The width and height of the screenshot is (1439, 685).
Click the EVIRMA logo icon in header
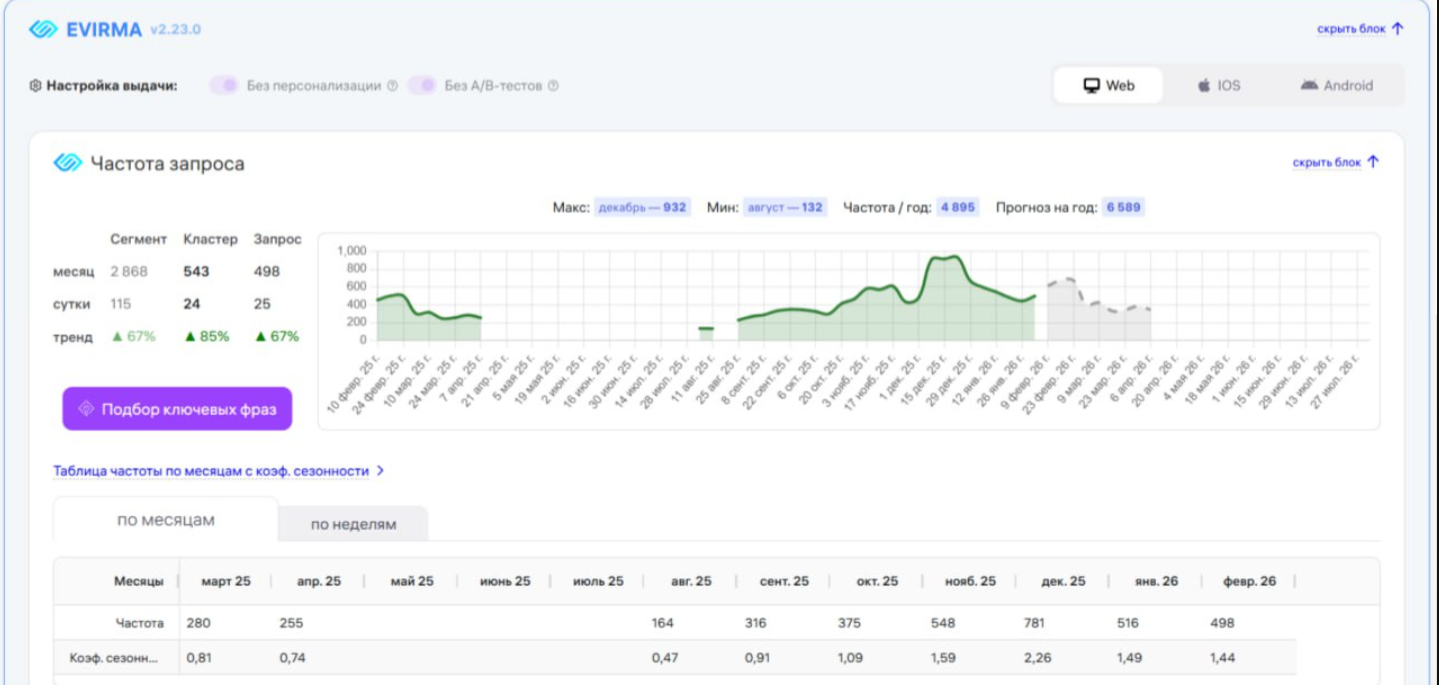pyautogui.click(x=43, y=29)
